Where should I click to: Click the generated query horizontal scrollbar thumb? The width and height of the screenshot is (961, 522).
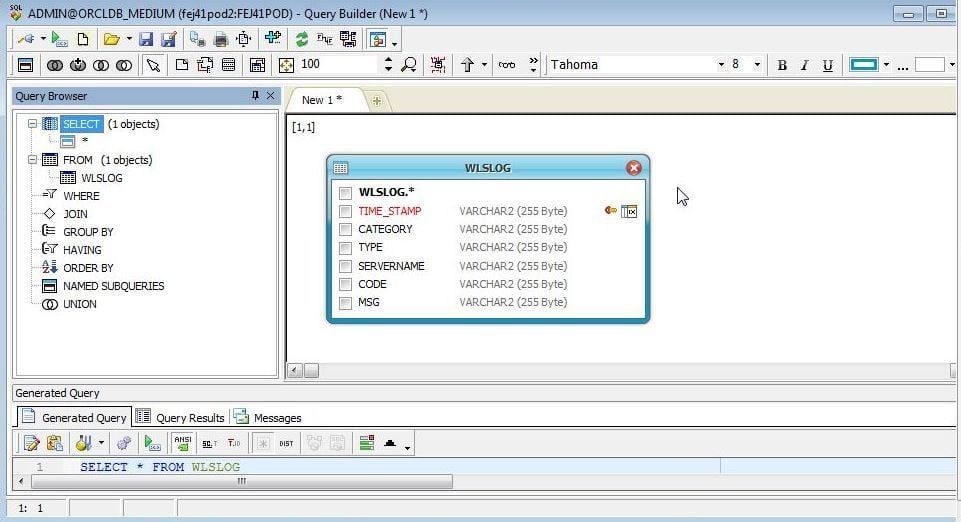click(242, 482)
